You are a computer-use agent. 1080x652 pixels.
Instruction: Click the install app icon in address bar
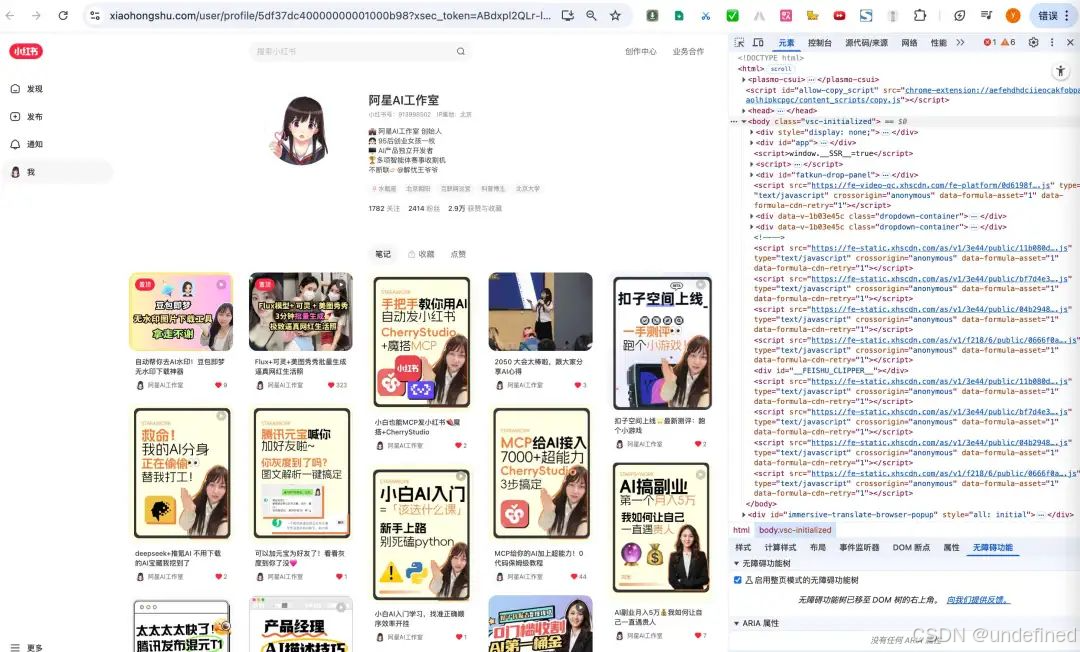click(568, 15)
